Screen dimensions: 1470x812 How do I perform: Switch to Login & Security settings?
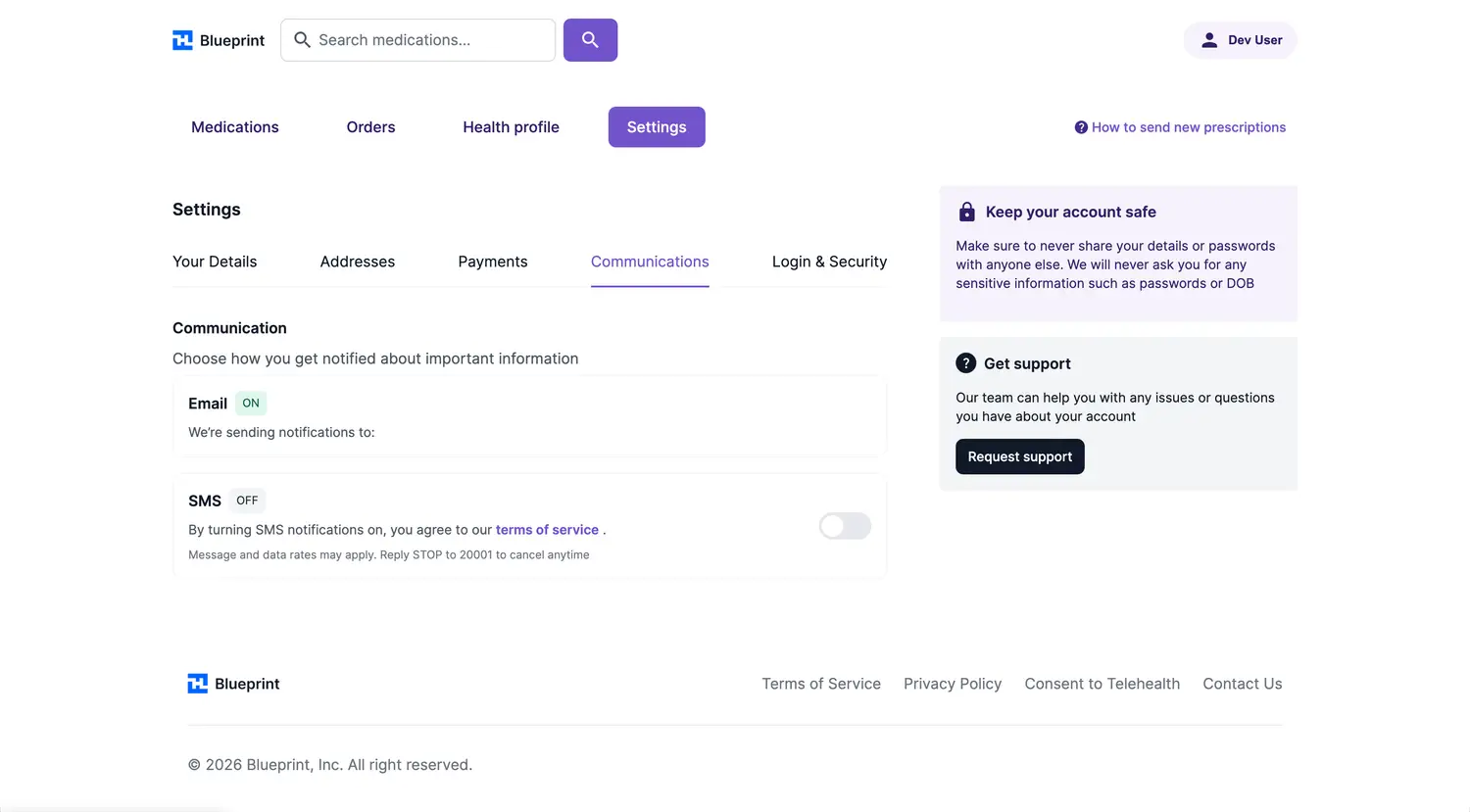click(x=829, y=262)
